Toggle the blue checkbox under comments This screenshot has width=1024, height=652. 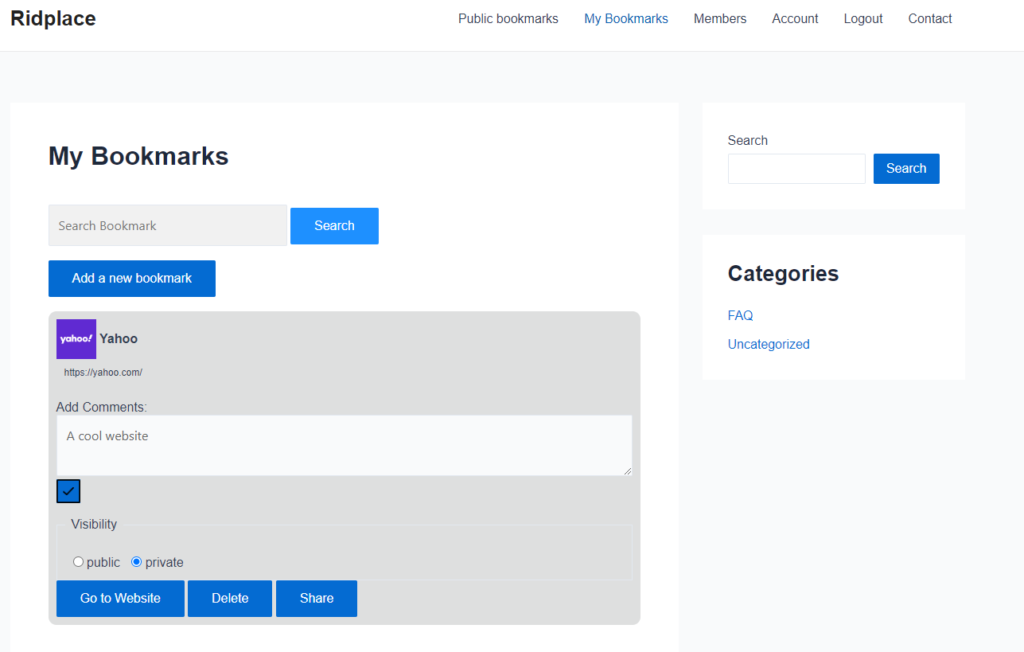[69, 491]
